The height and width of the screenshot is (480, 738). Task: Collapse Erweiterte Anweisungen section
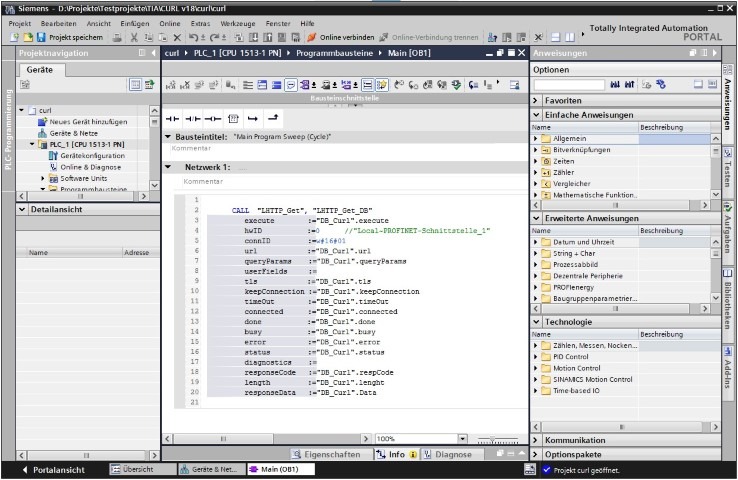click(536, 218)
